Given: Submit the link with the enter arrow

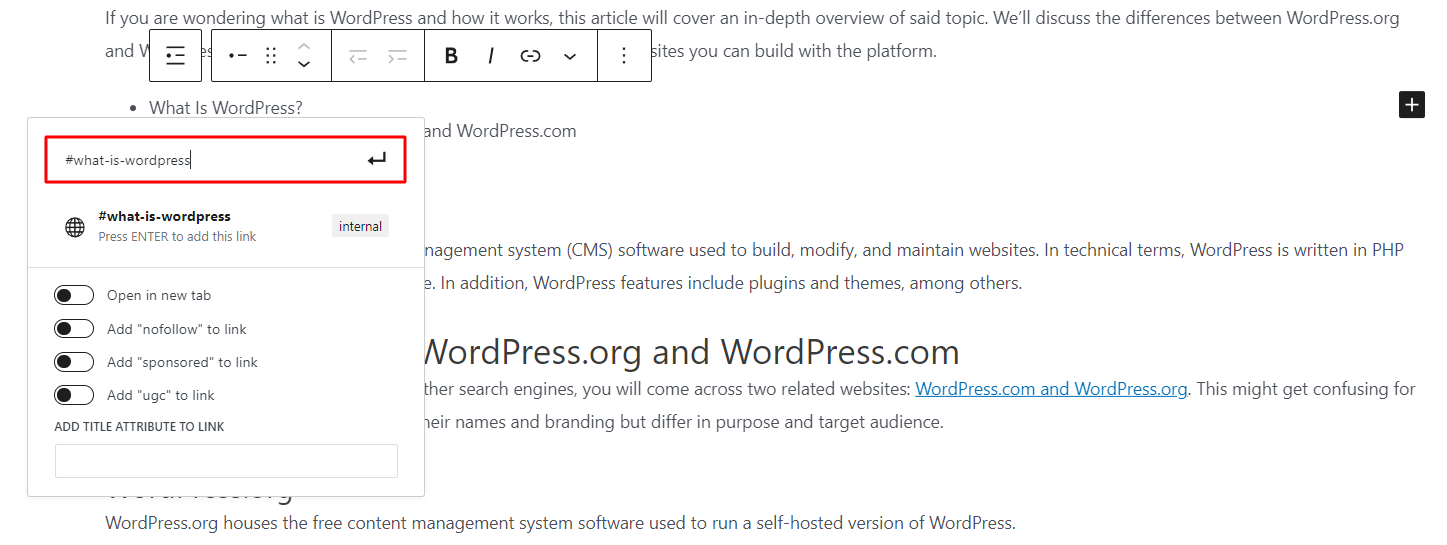Looking at the screenshot, I should (376, 160).
